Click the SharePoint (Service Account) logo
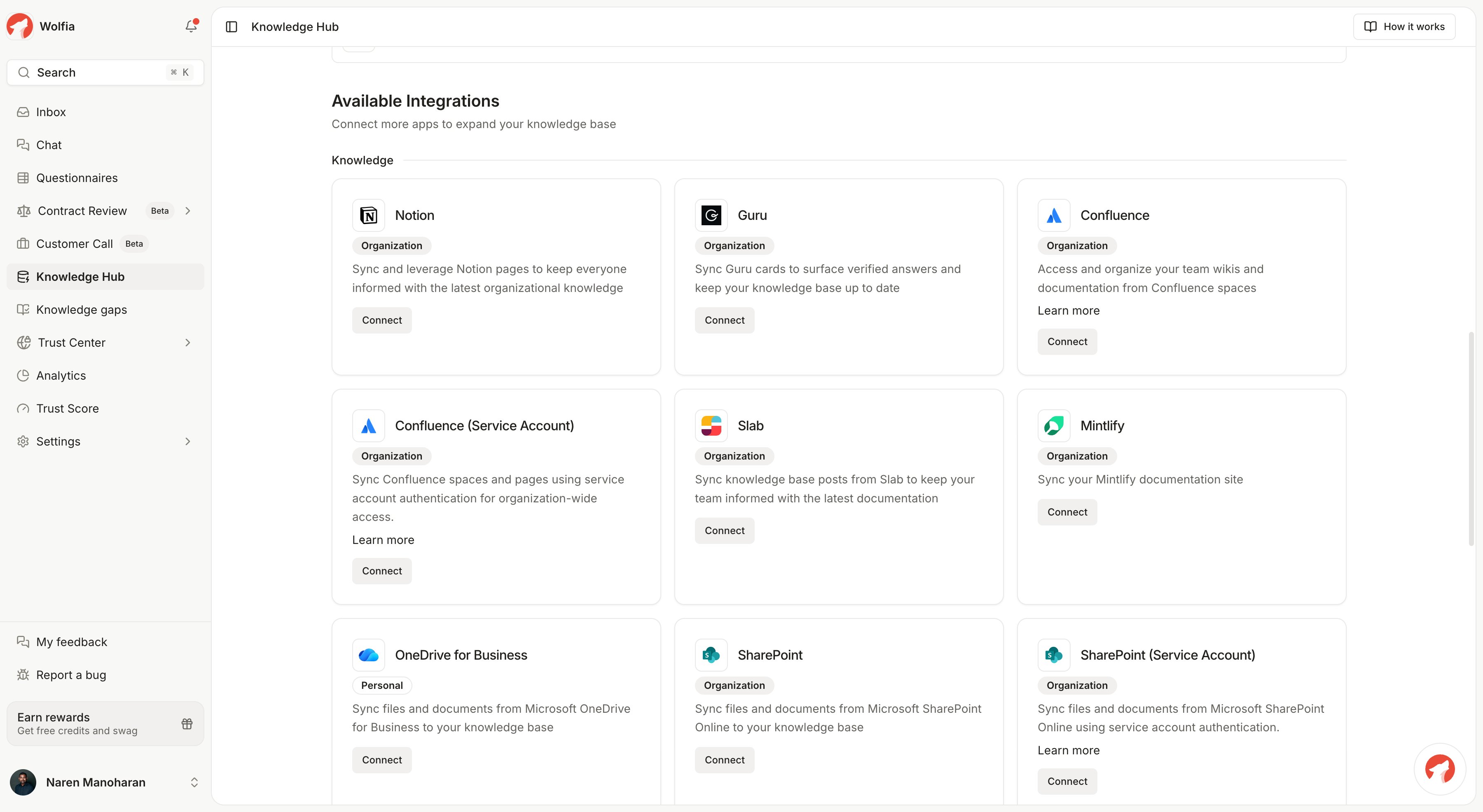This screenshot has height=812, width=1483. click(x=1053, y=655)
